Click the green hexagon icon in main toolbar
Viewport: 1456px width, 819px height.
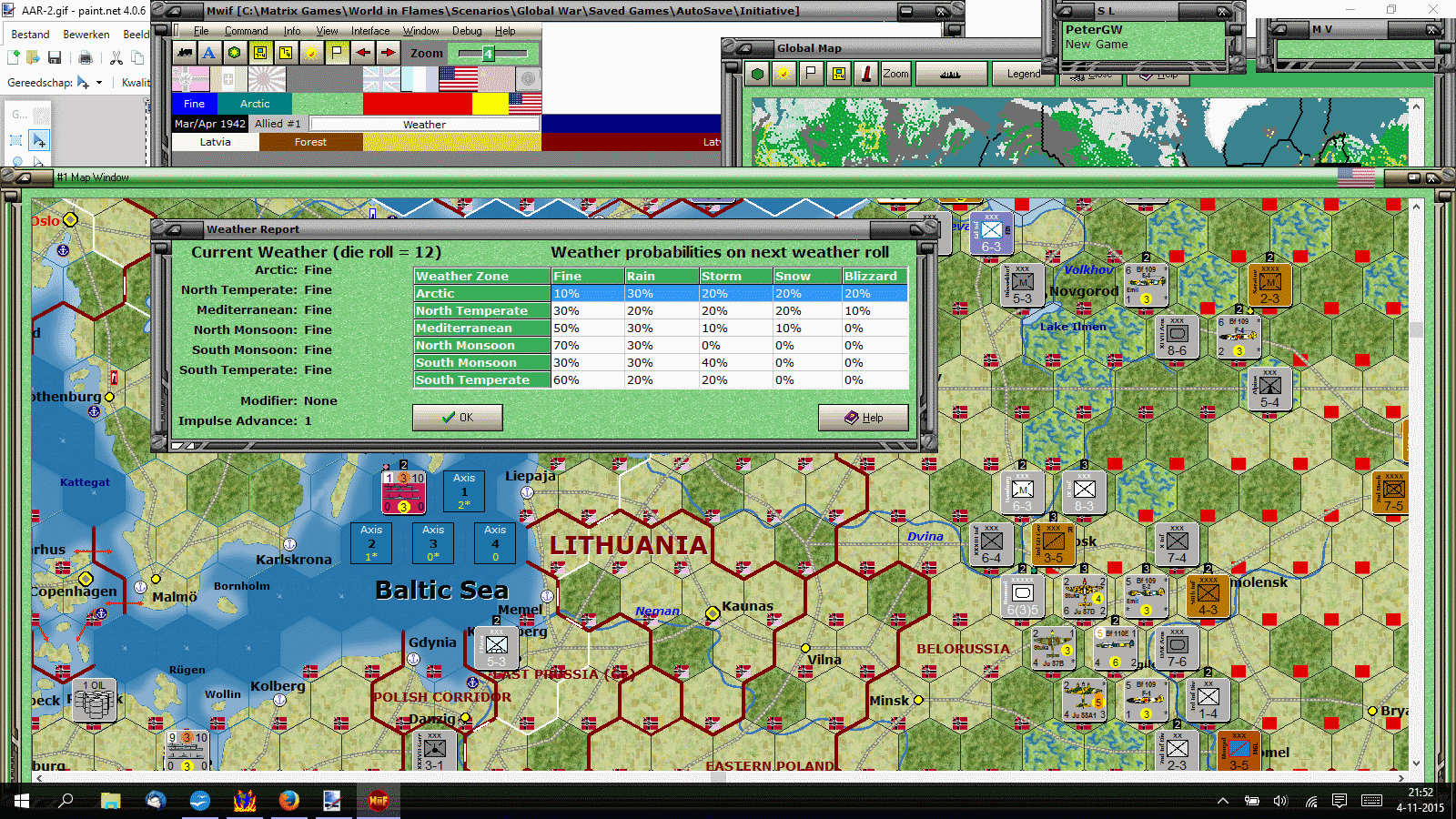[x=235, y=53]
